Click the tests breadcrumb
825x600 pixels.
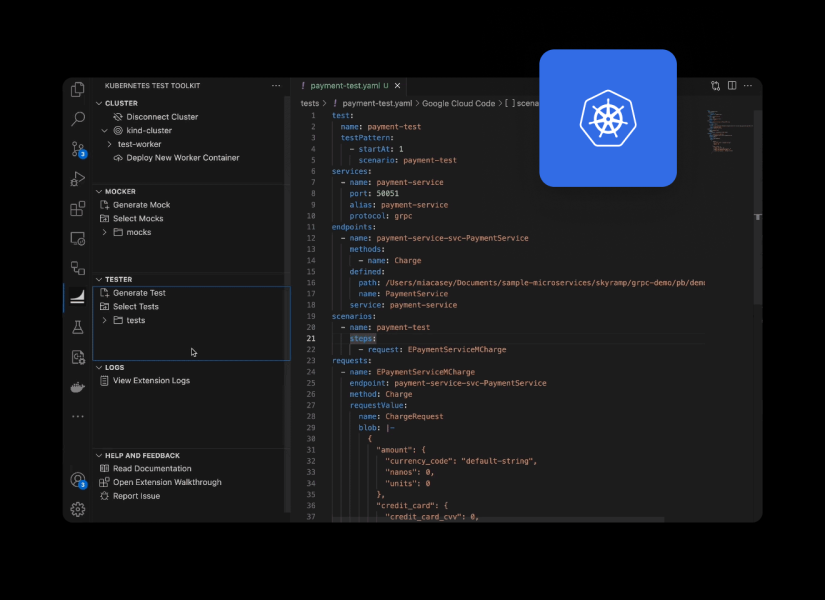pyautogui.click(x=310, y=103)
